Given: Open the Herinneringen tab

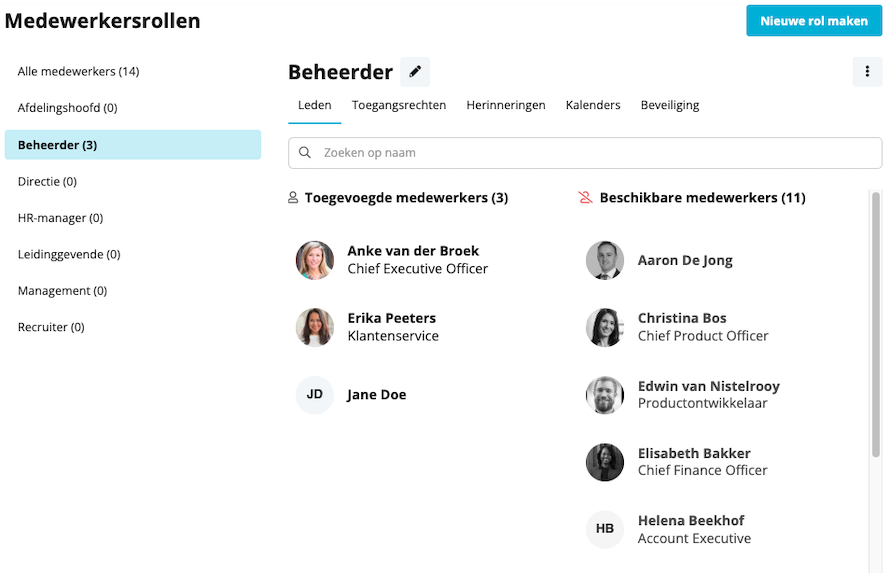Looking at the screenshot, I should (506, 105).
